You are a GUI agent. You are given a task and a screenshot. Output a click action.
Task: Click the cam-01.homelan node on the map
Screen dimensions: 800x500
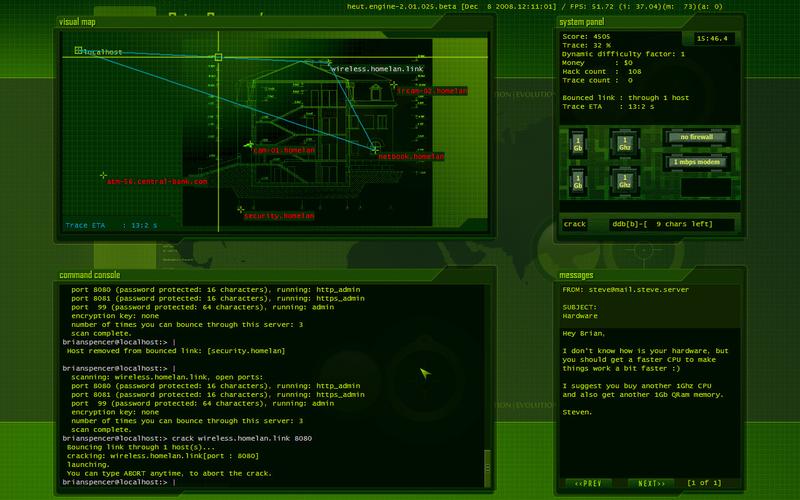tap(250, 143)
